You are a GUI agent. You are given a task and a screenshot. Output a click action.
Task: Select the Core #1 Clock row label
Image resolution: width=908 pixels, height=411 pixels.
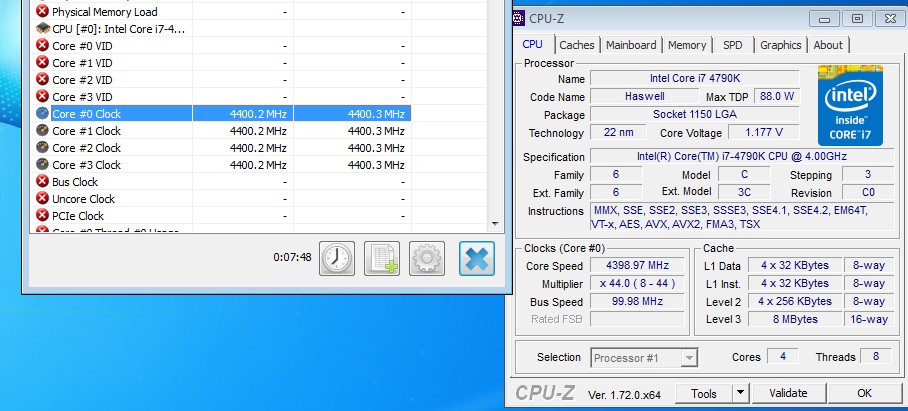point(87,131)
